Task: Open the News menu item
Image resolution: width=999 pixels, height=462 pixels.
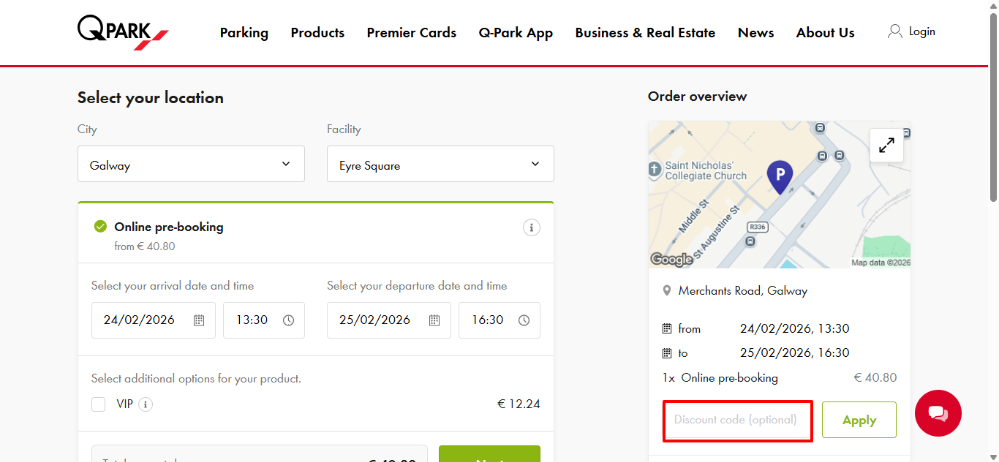Action: click(756, 32)
